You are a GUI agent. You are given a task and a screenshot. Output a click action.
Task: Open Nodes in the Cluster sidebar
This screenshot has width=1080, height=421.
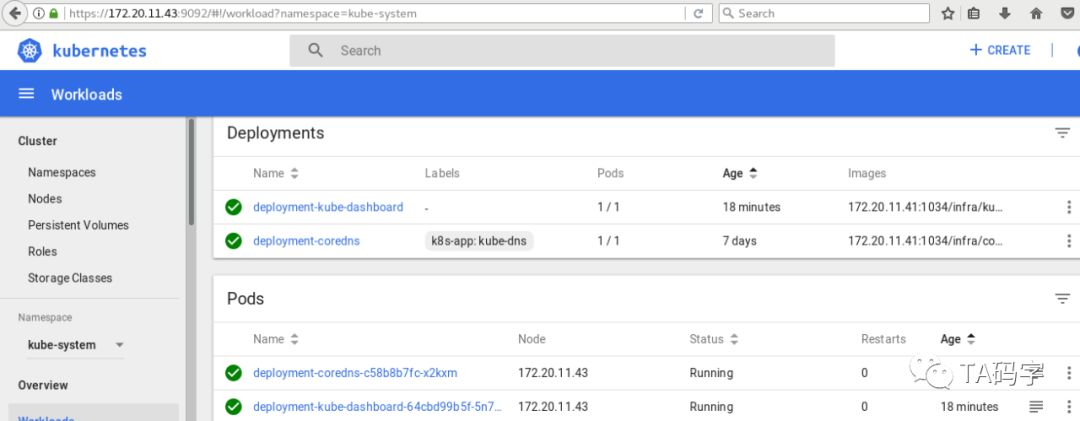tap(45, 199)
